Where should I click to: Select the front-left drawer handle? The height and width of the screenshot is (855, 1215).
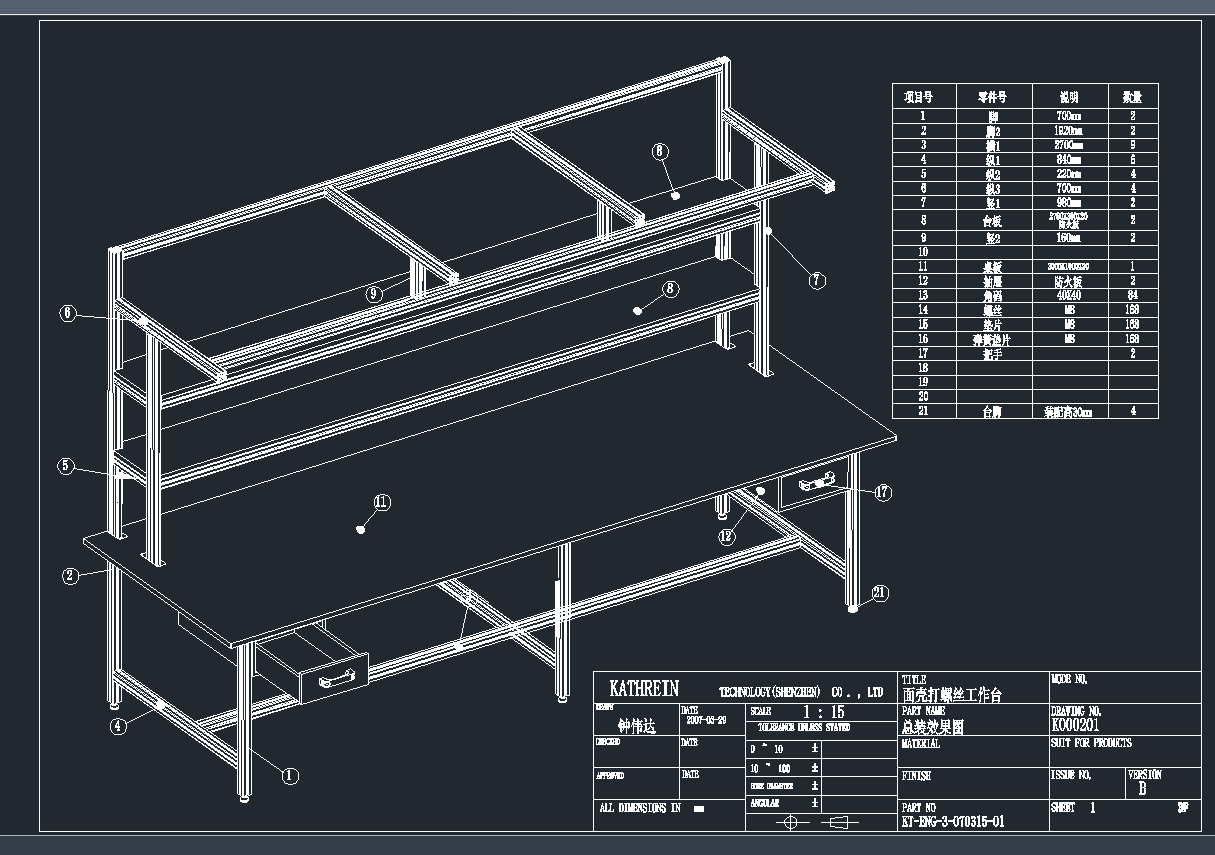click(x=337, y=679)
